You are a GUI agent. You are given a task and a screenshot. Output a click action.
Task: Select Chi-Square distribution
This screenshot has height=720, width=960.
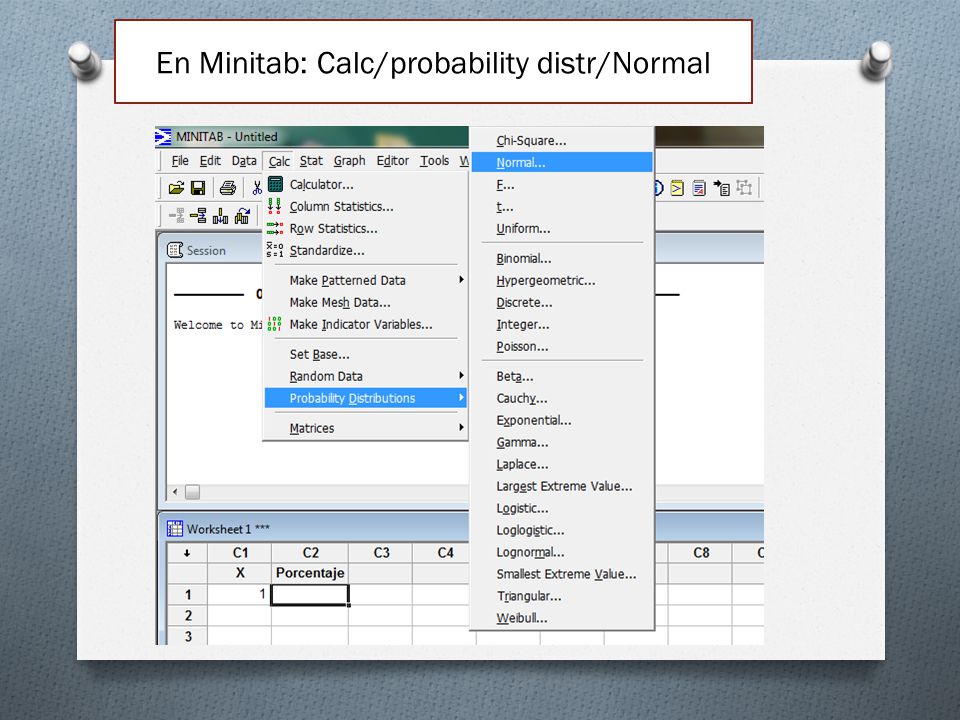(562, 141)
